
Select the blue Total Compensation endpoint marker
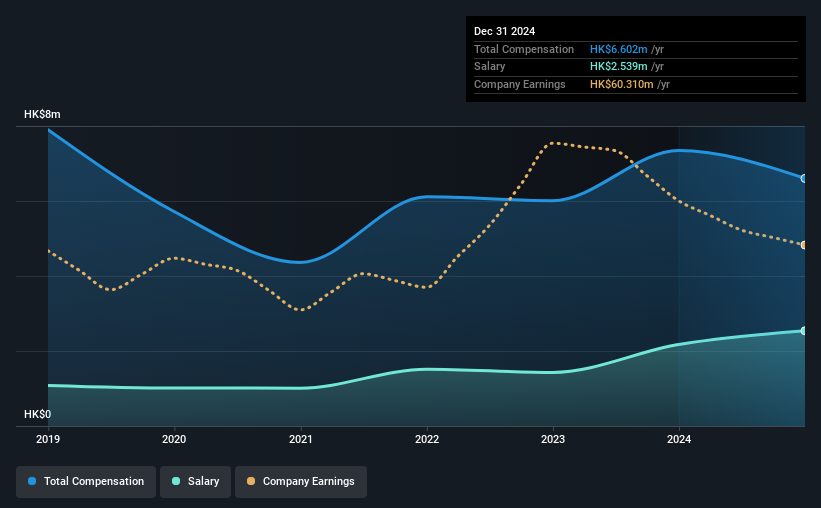click(803, 179)
